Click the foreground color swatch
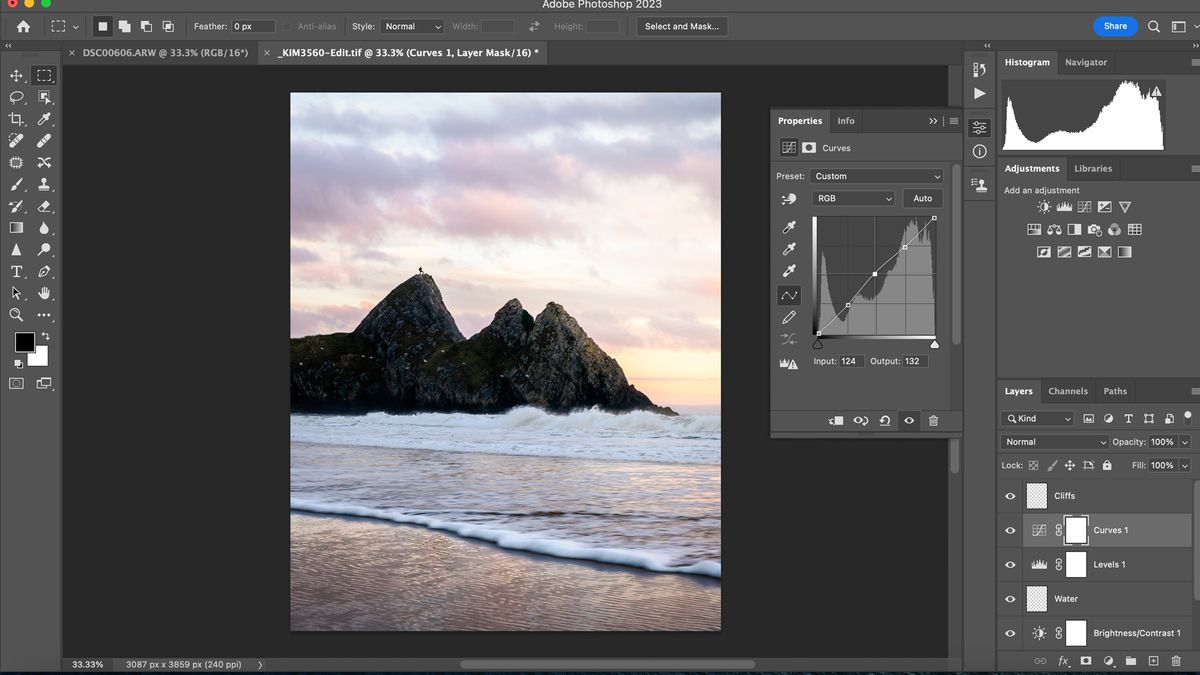This screenshot has height=675, width=1200. tap(24, 343)
